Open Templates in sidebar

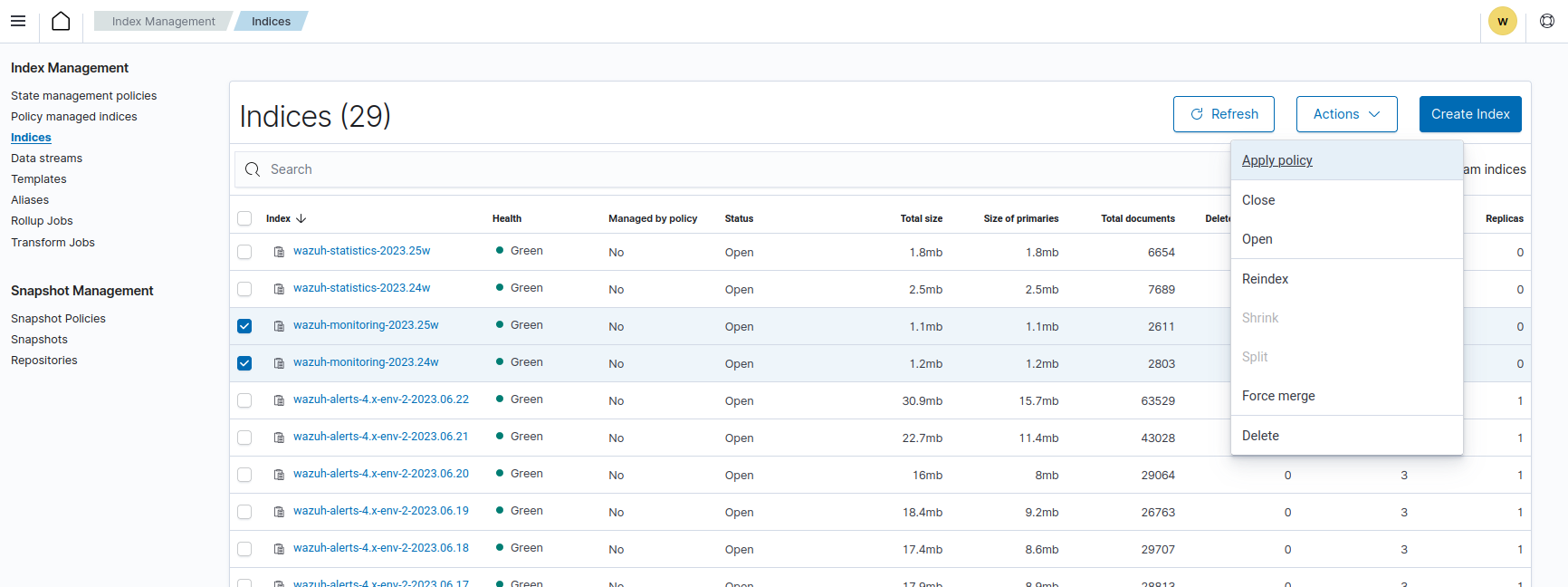39,178
